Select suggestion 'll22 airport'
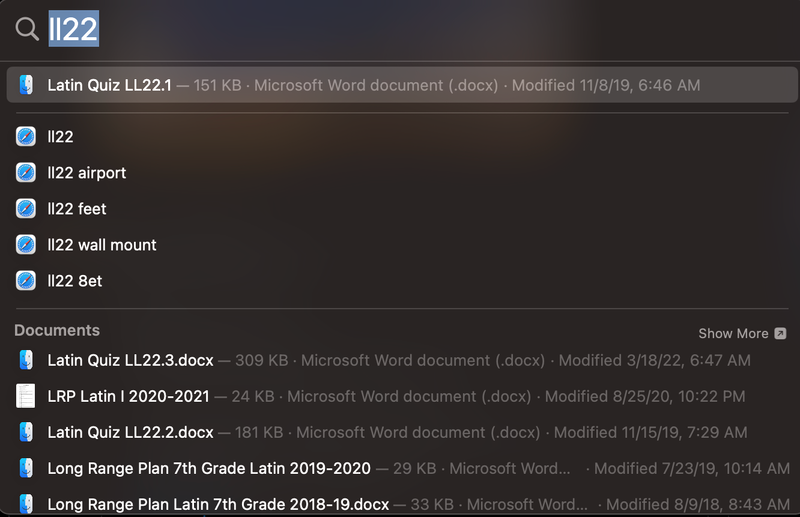 pyautogui.click(x=402, y=173)
